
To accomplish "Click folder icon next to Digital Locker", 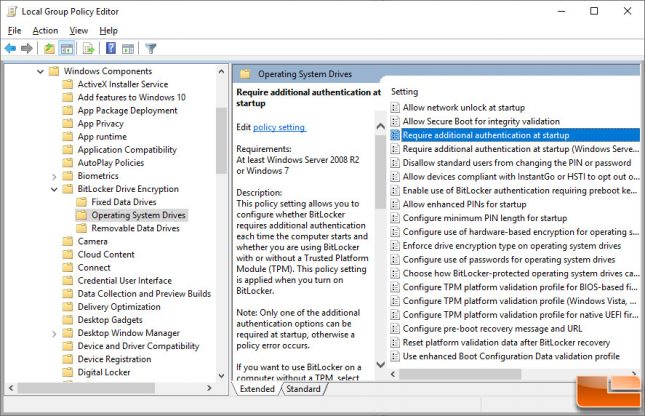I will (x=67, y=372).
